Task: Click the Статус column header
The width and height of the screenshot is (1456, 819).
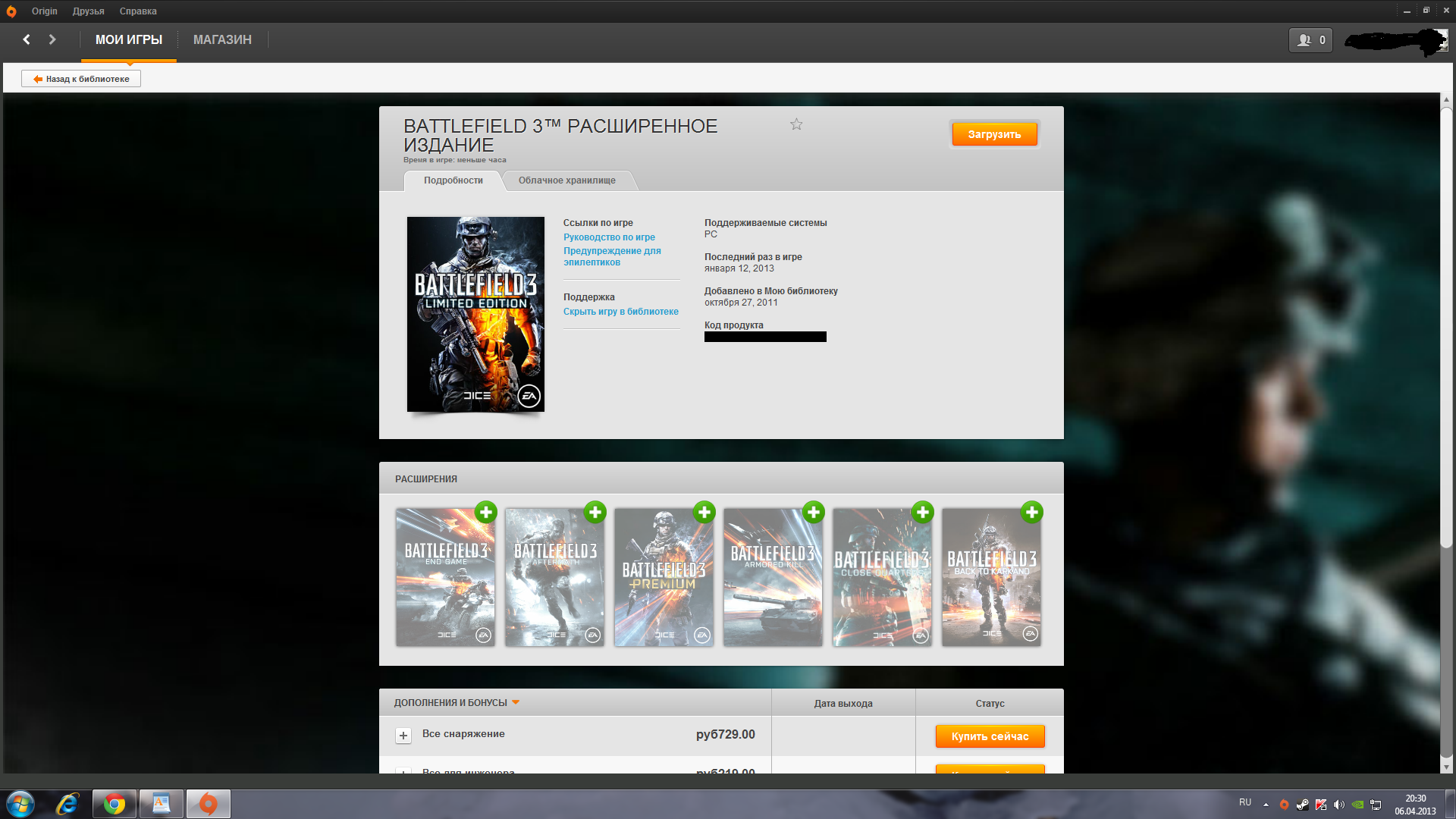Action: point(990,703)
